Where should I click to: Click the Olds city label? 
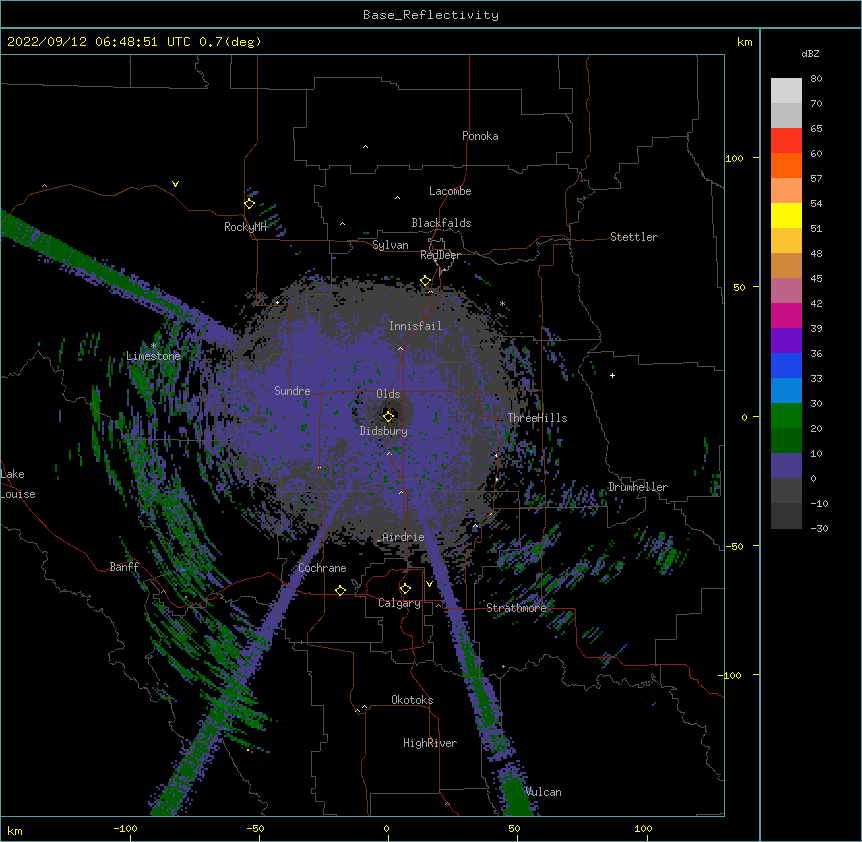coord(388,394)
